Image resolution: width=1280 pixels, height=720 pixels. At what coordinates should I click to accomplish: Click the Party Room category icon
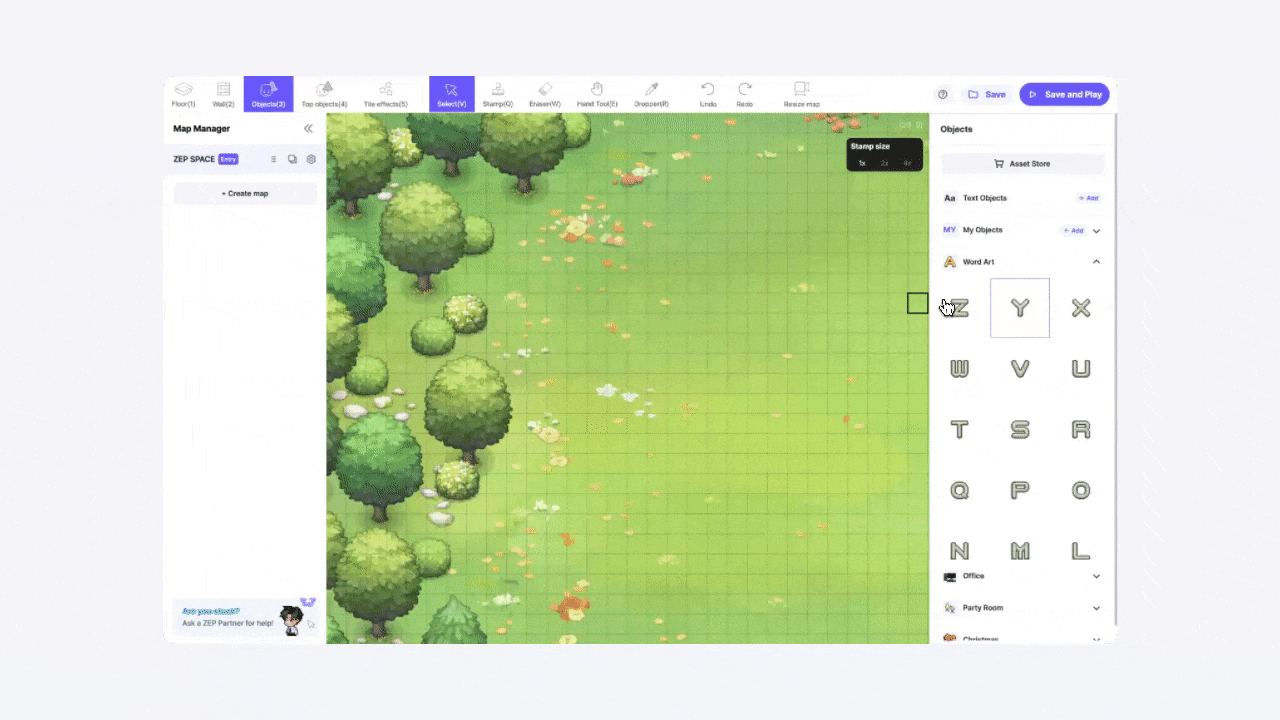pos(950,608)
